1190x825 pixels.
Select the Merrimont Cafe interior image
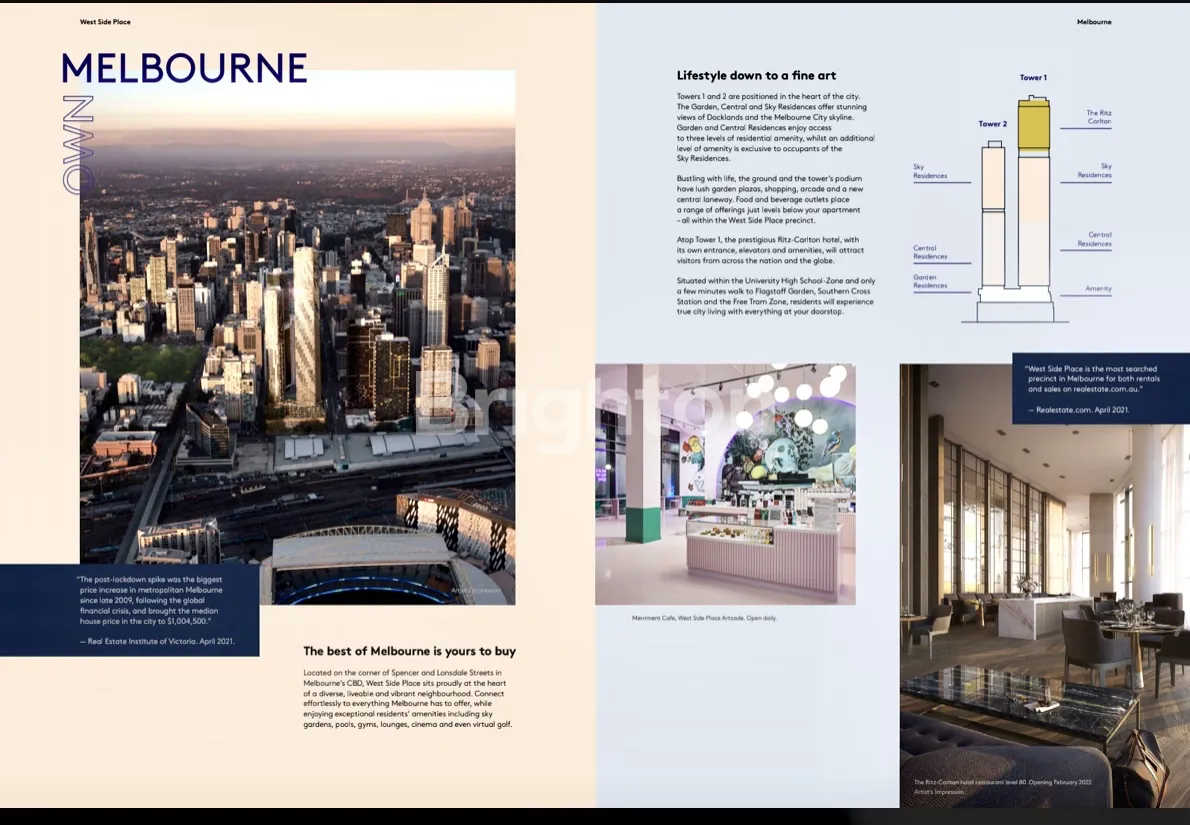725,484
